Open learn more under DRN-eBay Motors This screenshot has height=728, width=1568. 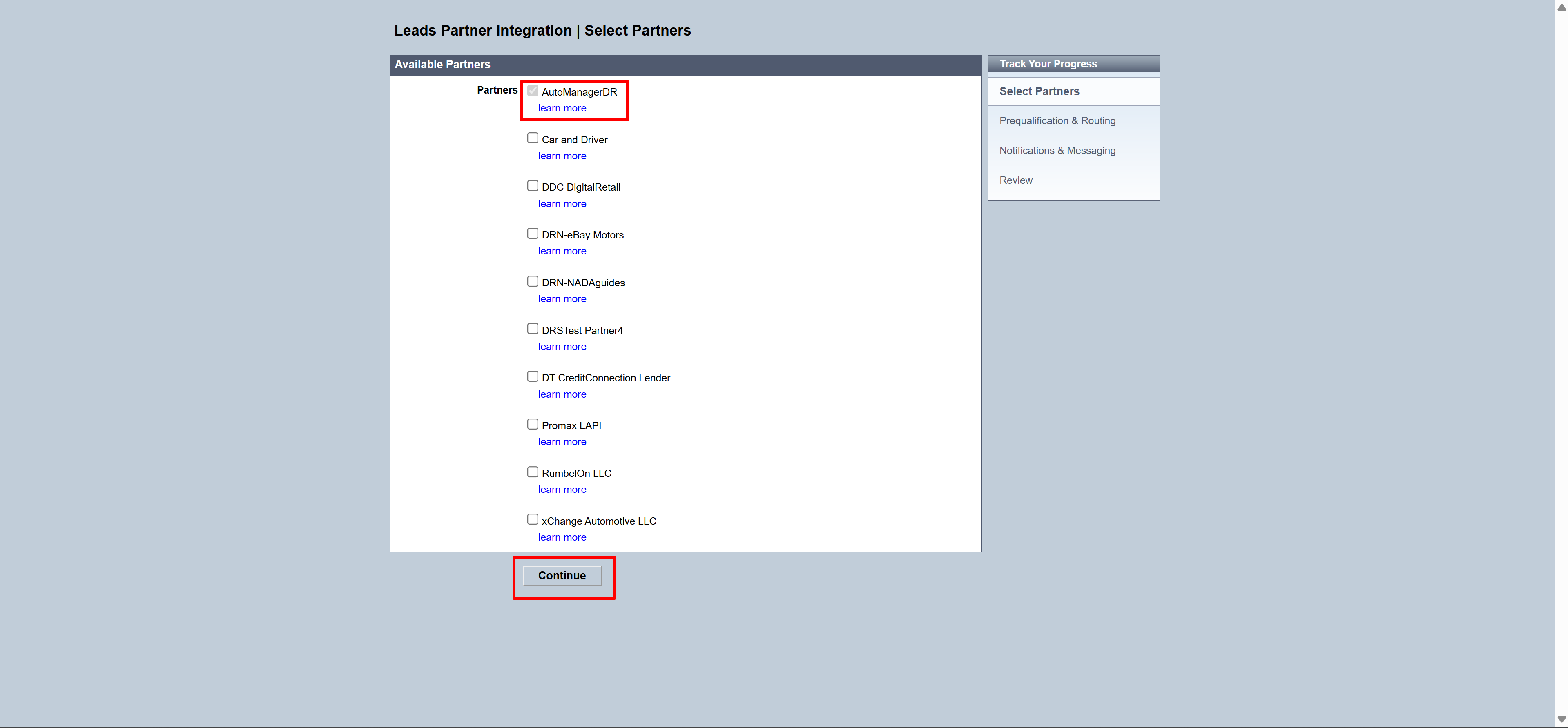562,252
